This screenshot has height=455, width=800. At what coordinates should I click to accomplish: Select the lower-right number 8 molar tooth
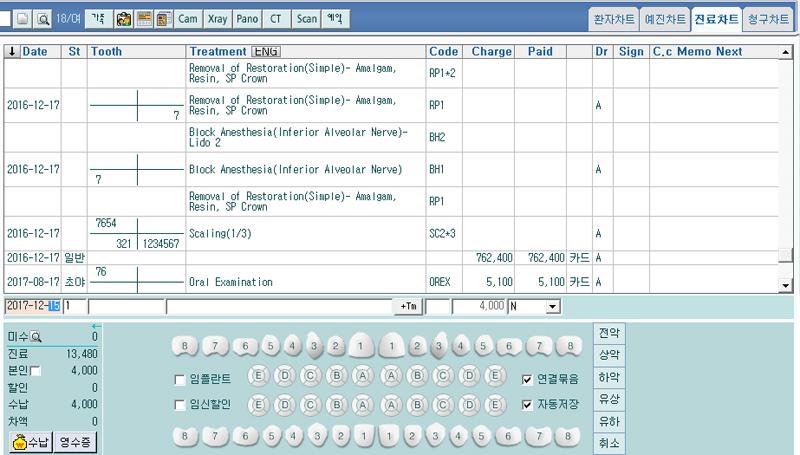[568, 437]
